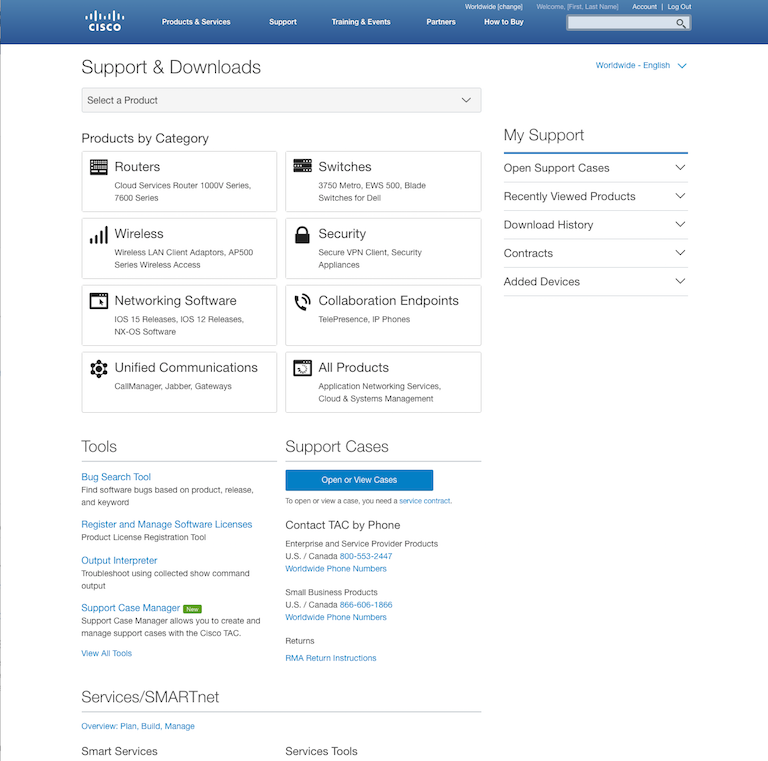
Task: Click phone number 866-606-1866
Action: tap(366, 605)
